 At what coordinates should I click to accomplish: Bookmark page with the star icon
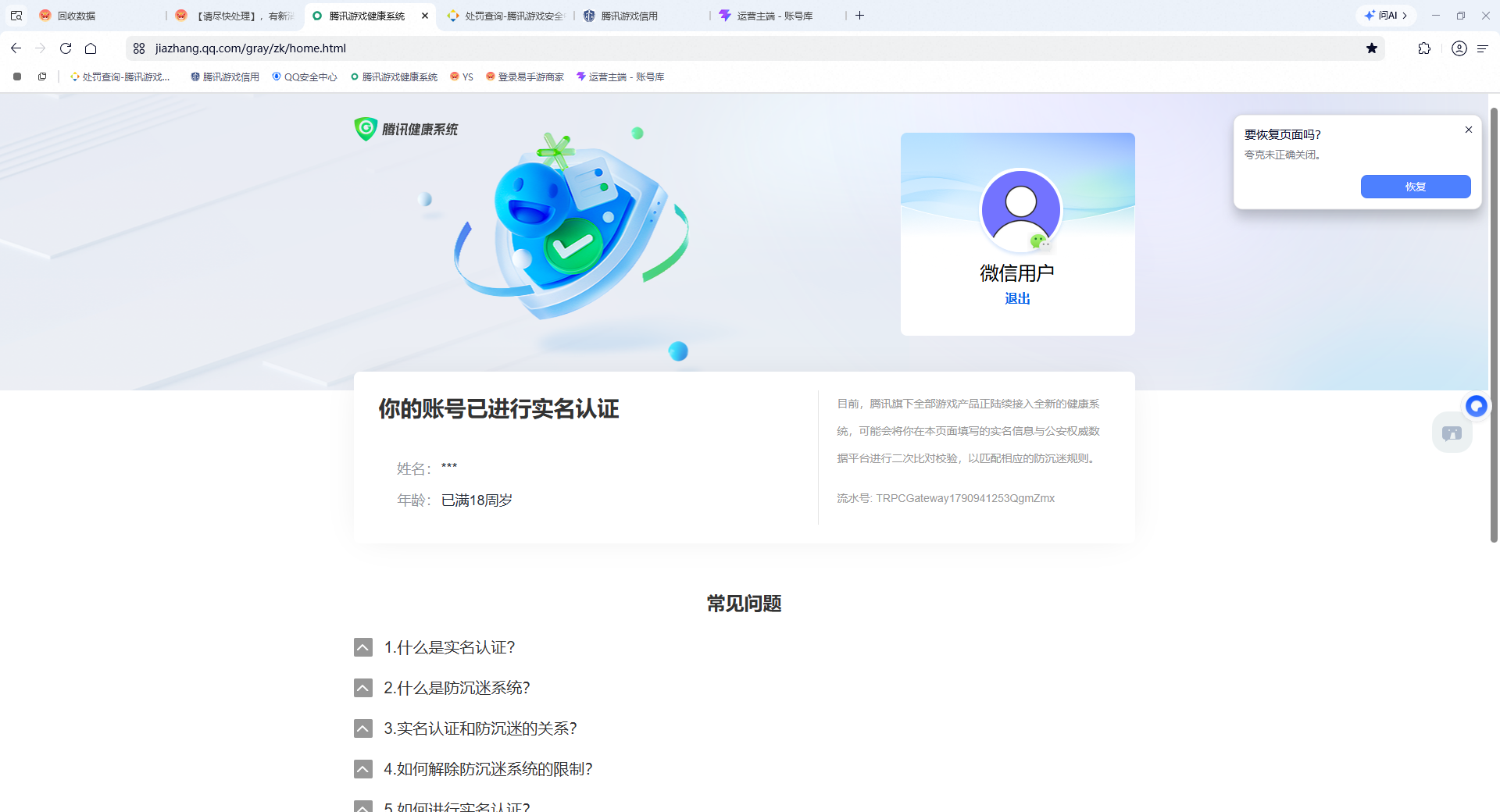pos(1372,48)
